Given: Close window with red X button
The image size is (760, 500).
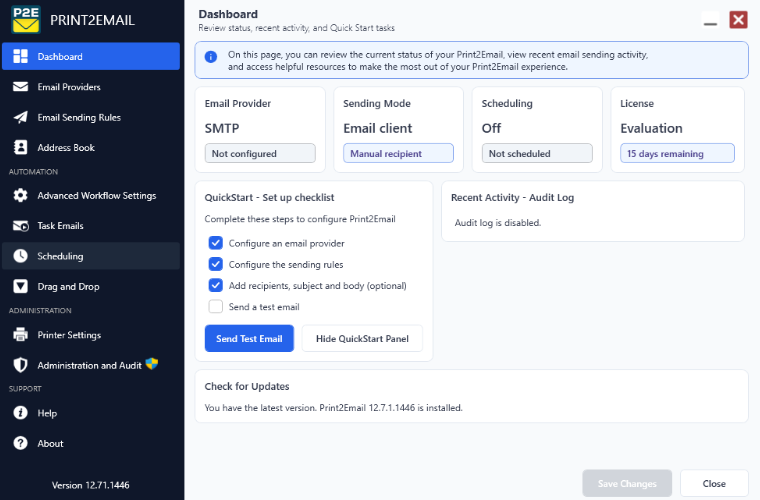Looking at the screenshot, I should (738, 20).
